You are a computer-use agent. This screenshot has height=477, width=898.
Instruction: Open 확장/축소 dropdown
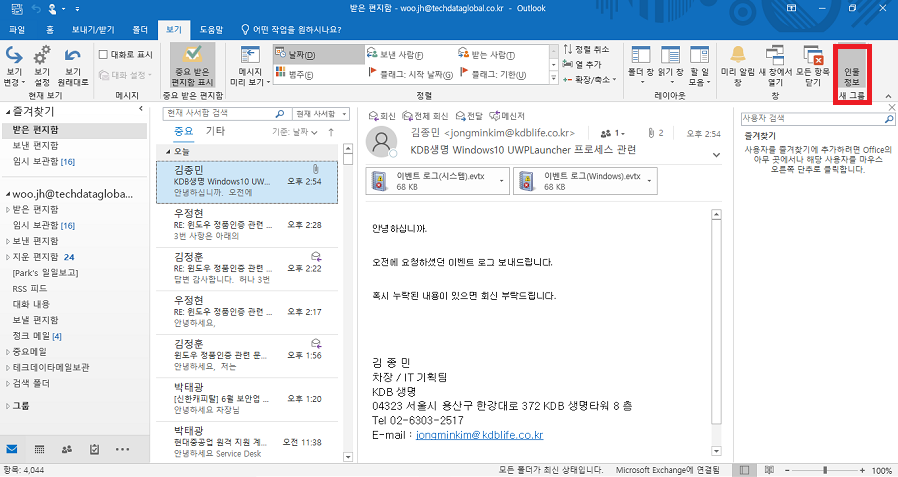[589, 79]
